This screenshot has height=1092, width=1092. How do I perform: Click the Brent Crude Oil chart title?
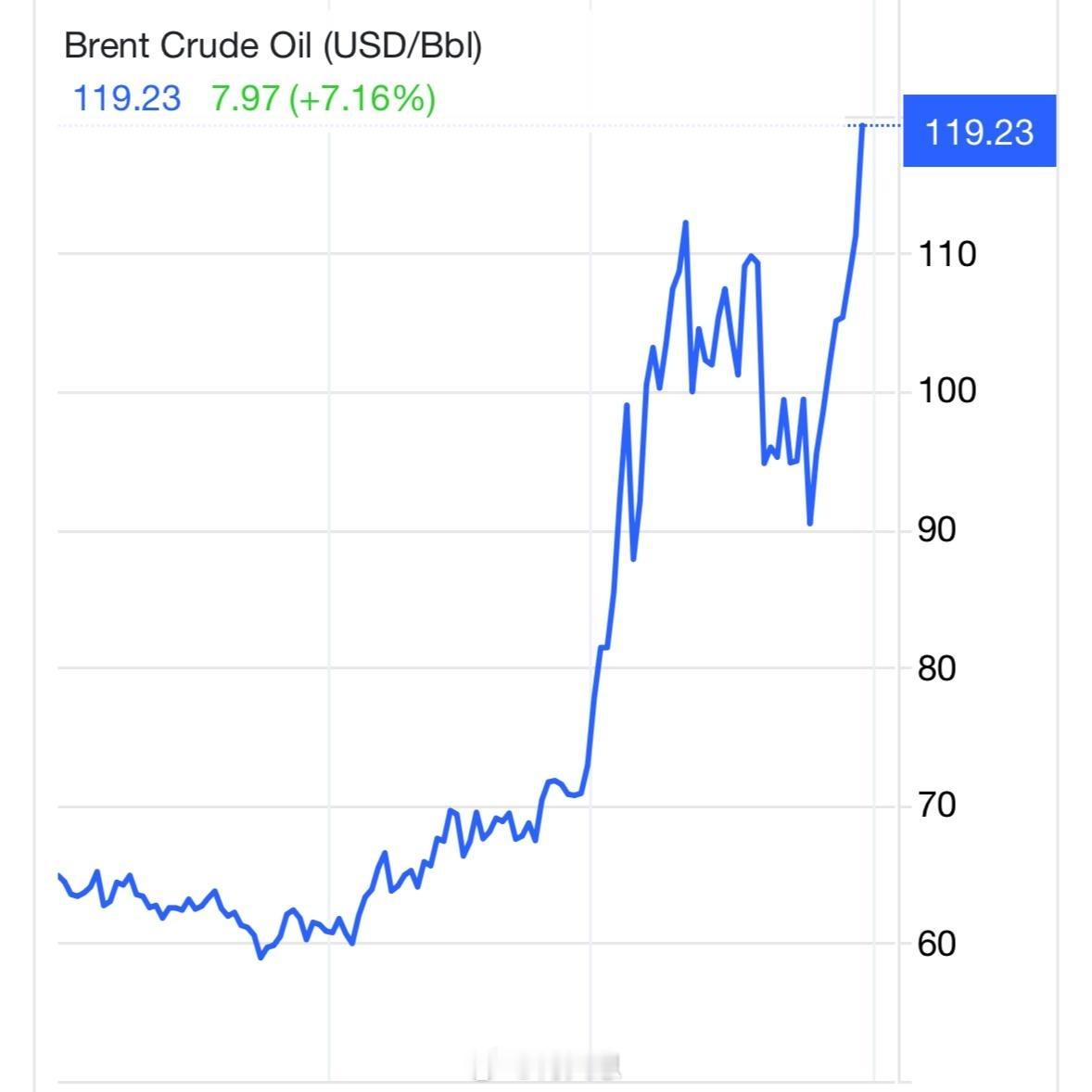[x=273, y=46]
